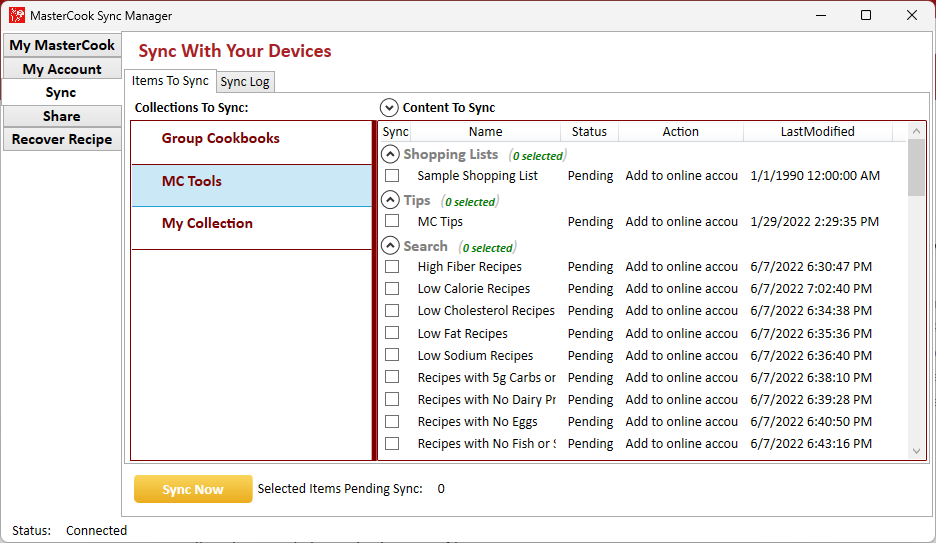
Task: Select the Low Sodium Recipes name
Action: [x=475, y=356]
